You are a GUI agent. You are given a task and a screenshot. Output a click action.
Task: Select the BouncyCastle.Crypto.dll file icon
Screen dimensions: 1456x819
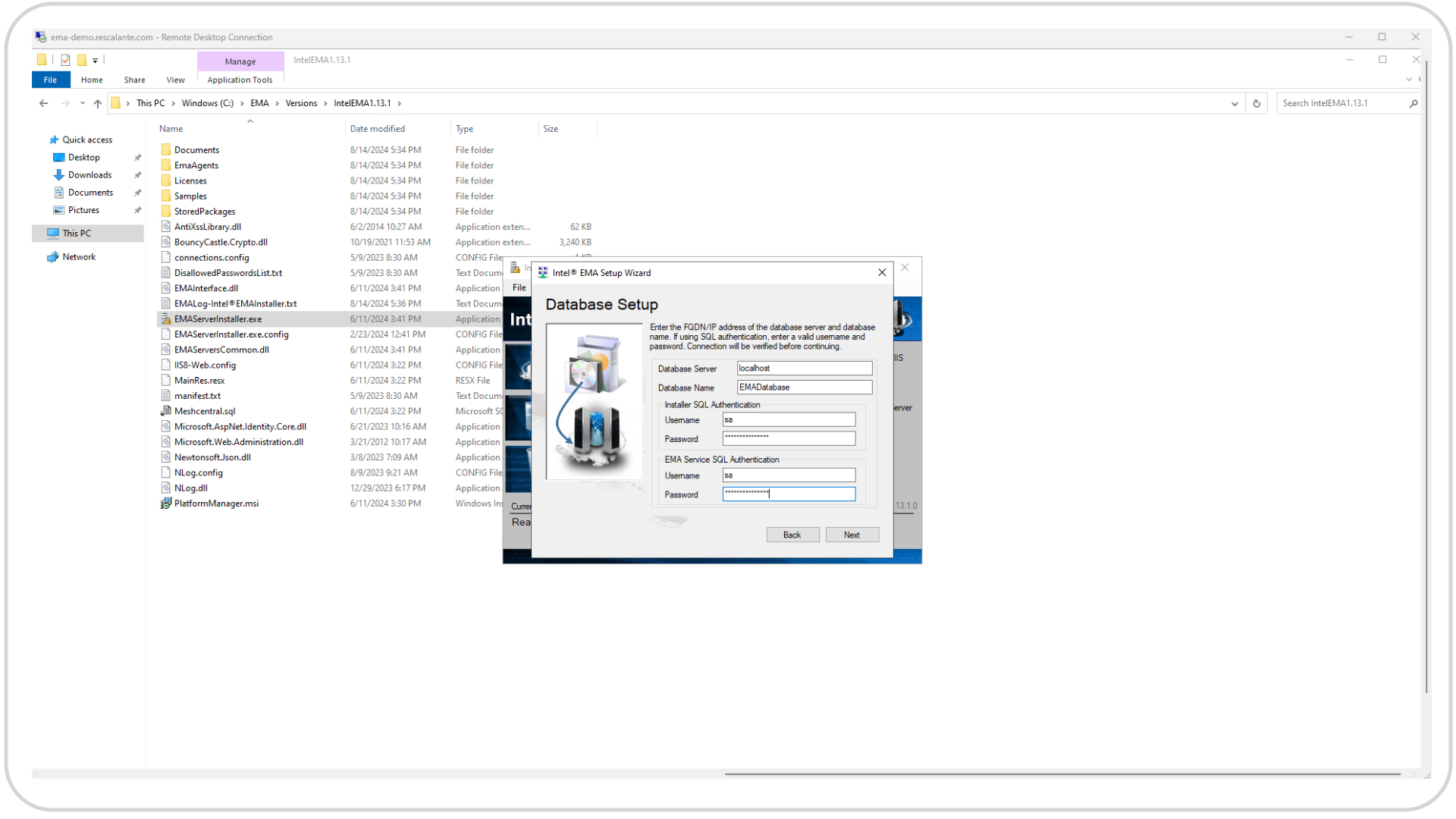click(x=166, y=242)
